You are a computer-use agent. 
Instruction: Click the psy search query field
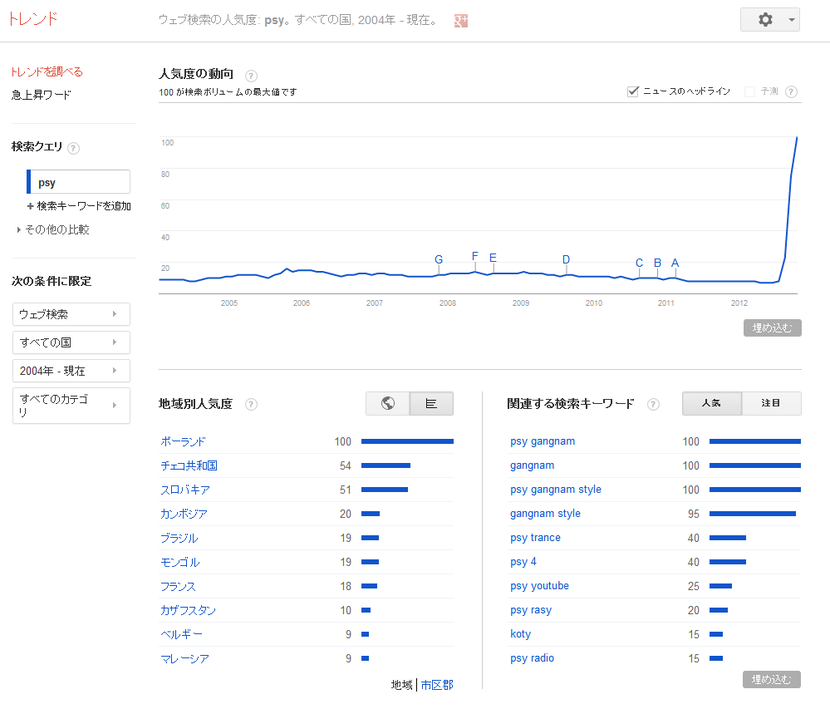coord(78,182)
